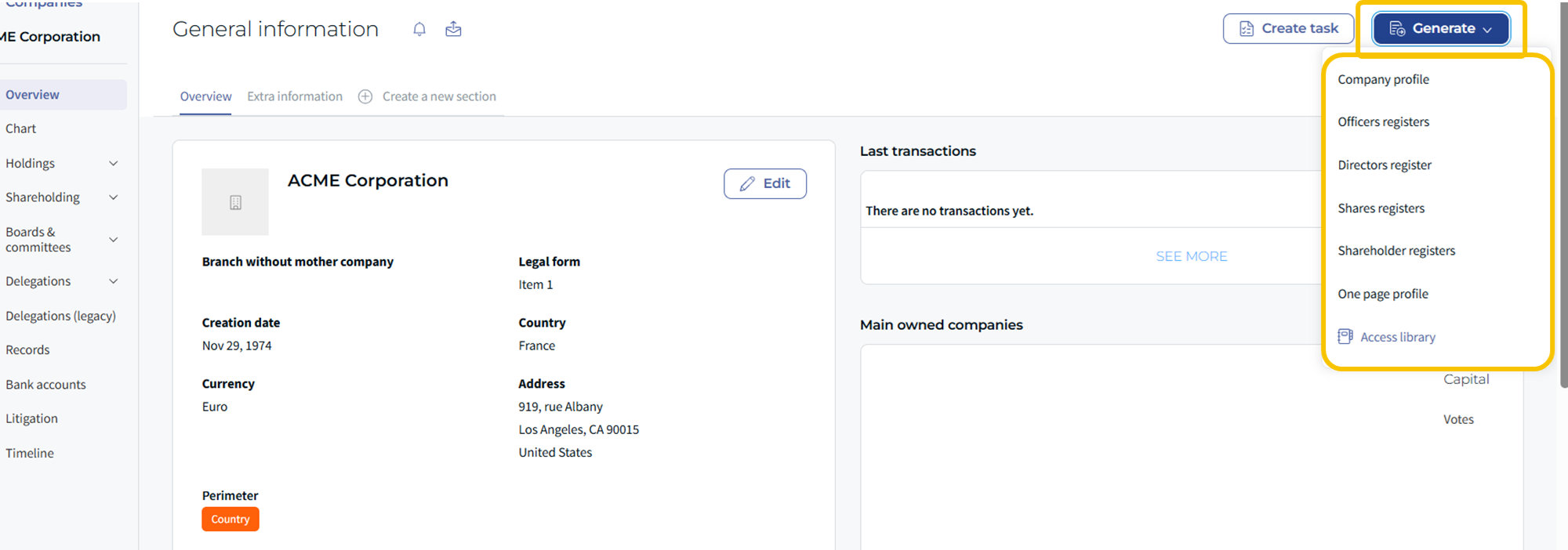The image size is (1568, 550).
Task: Switch to the Extra information tab
Action: click(295, 96)
